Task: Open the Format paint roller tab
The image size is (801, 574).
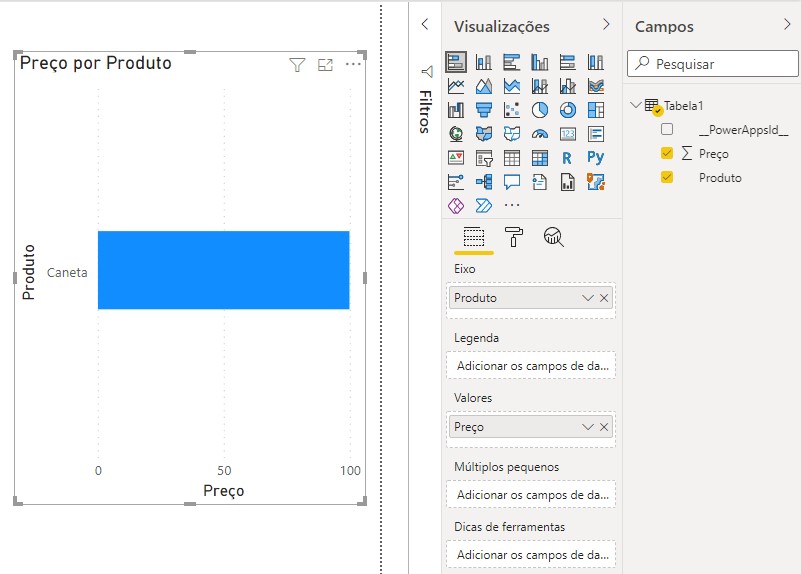Action: click(x=513, y=237)
